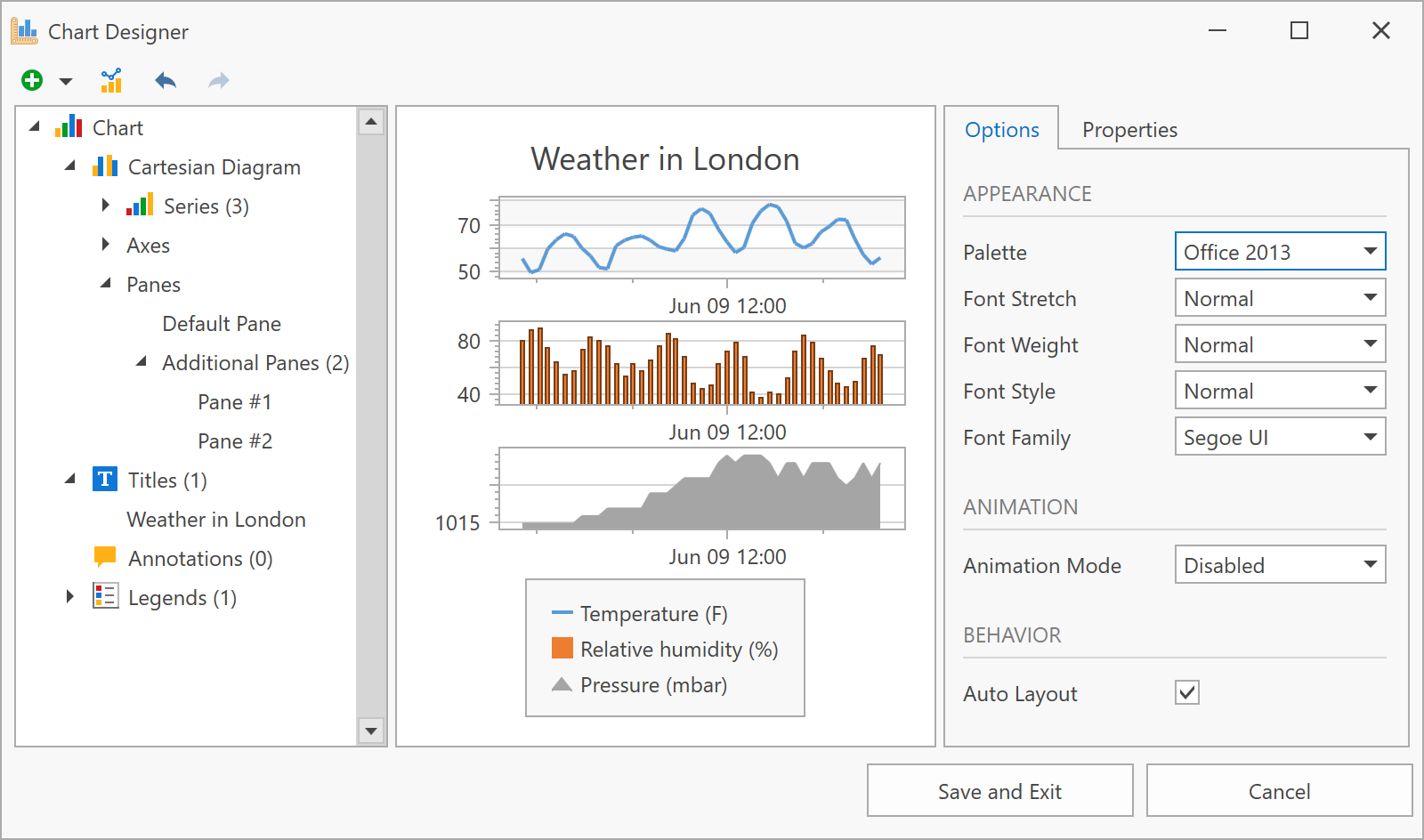The height and width of the screenshot is (840, 1424).
Task: Collapse the Titles (1) node
Action: [70, 480]
